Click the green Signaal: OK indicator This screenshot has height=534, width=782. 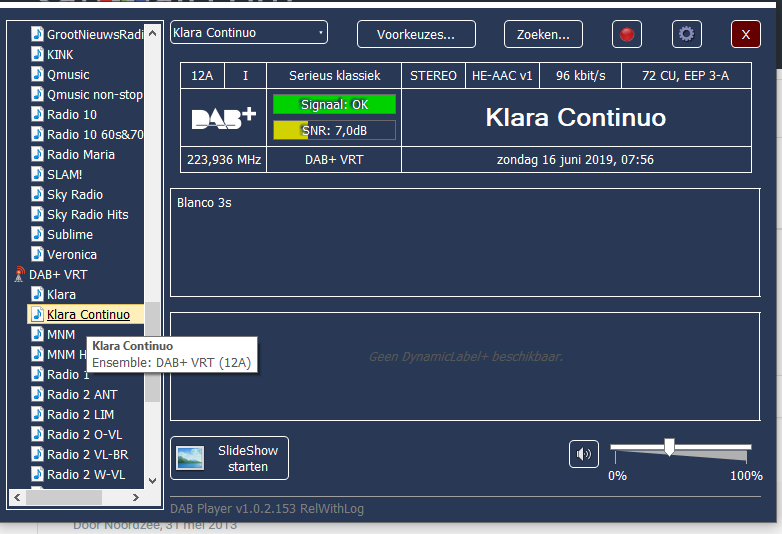[334, 104]
